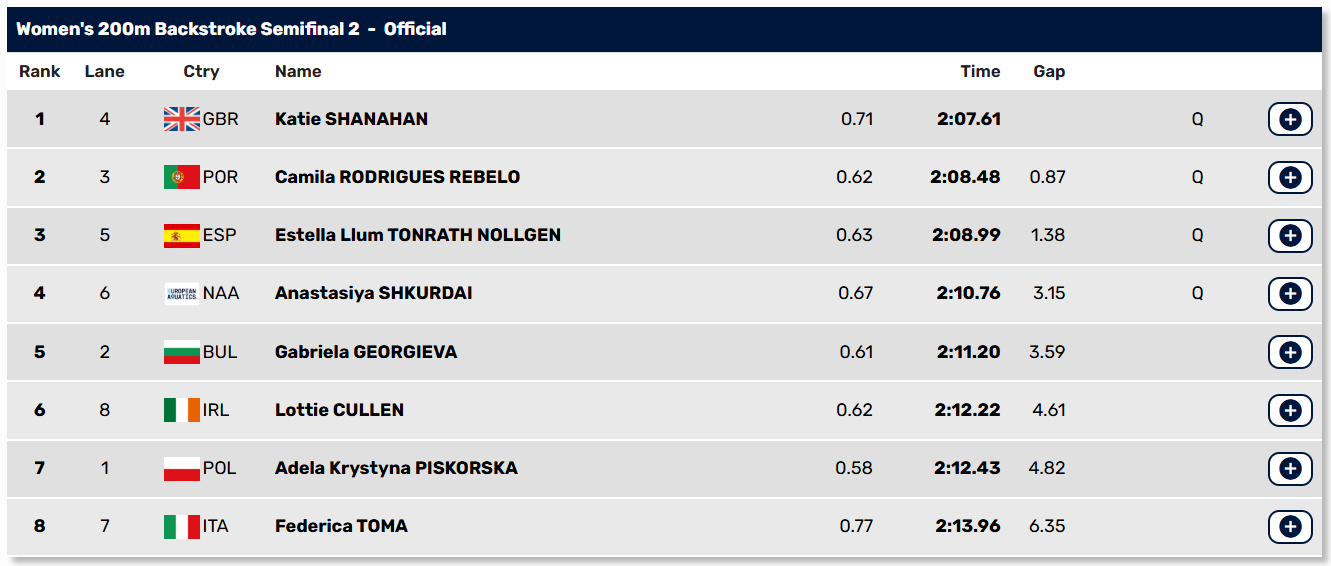The height and width of the screenshot is (566, 1331).
Task: Click plus button beside Gabriela GEORGIEVA
Action: 1290,352
